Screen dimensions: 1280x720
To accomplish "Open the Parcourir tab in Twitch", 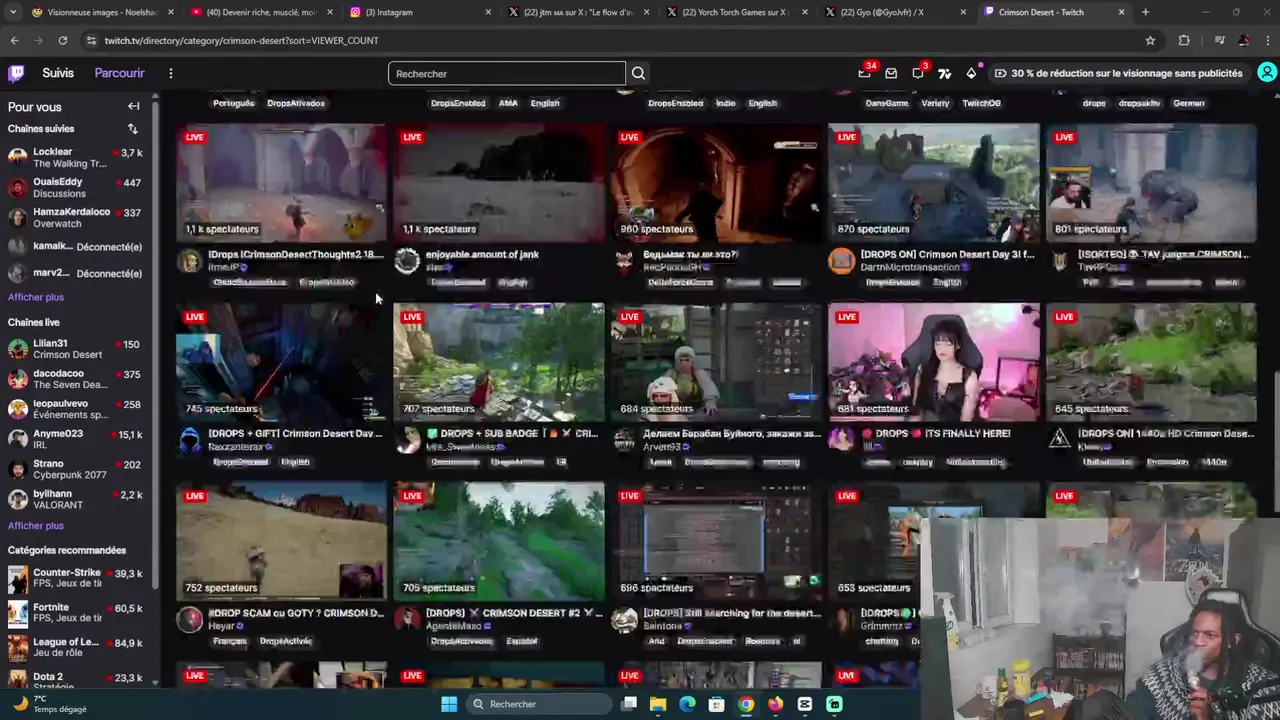I will (x=119, y=73).
